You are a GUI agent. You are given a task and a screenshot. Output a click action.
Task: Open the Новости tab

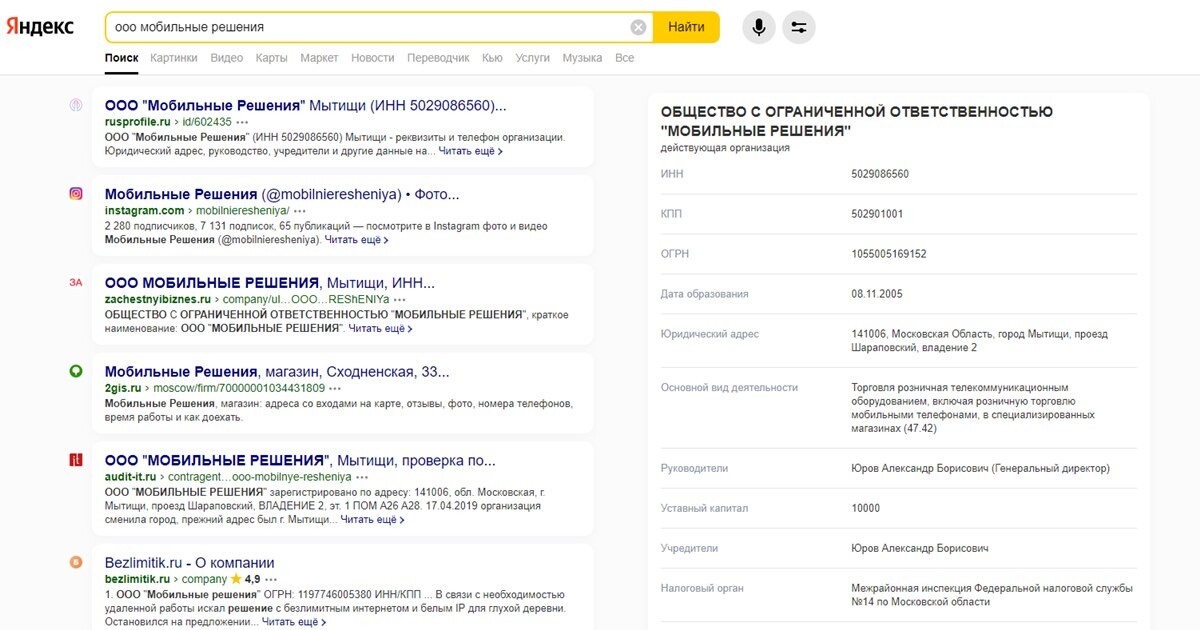click(372, 58)
